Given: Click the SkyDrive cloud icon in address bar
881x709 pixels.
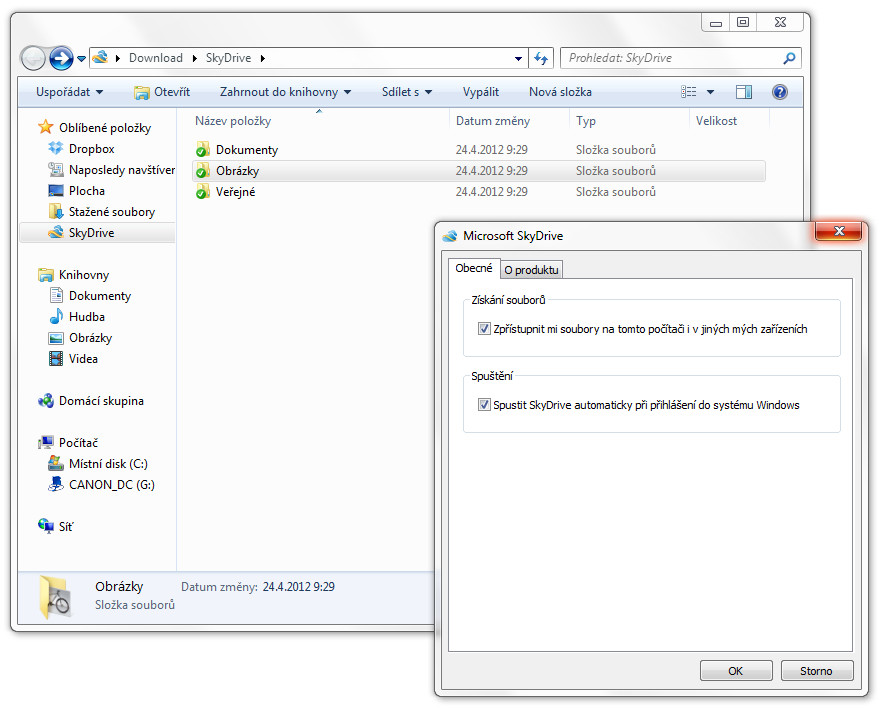Looking at the screenshot, I should 100,57.
